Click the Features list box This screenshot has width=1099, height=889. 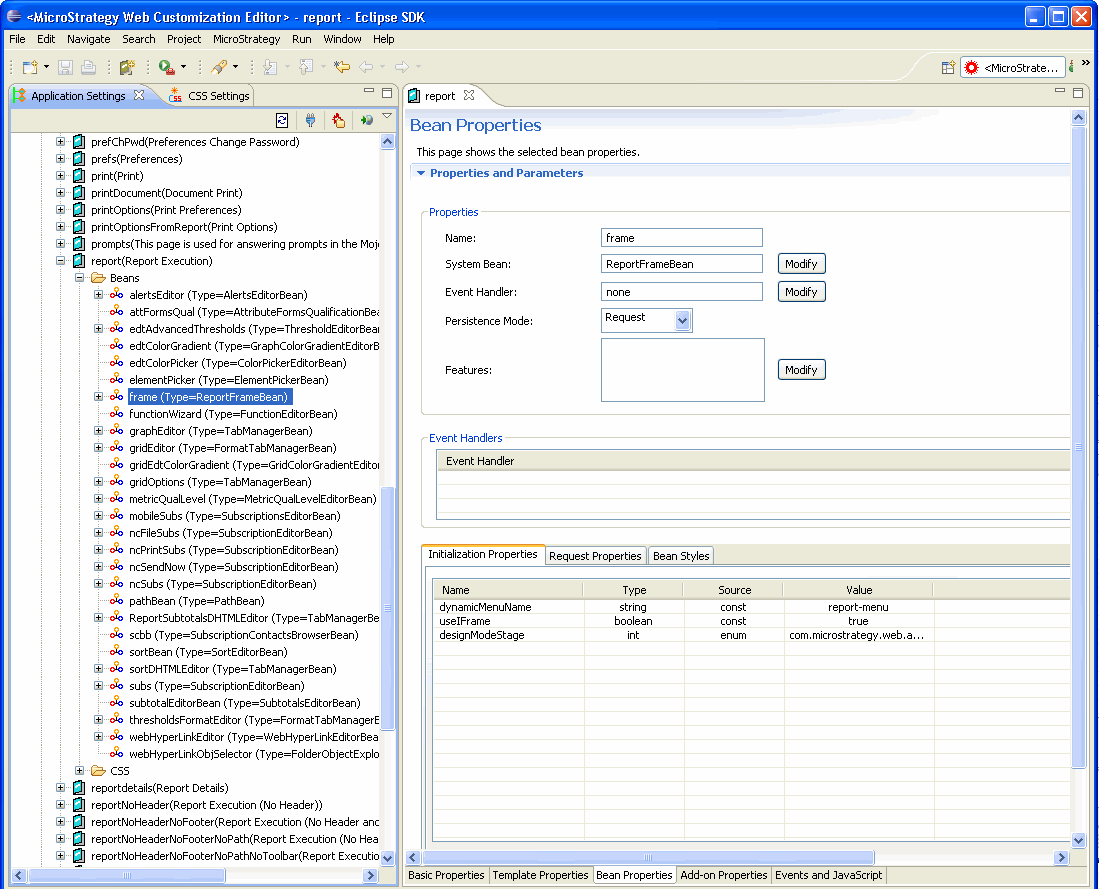point(683,369)
